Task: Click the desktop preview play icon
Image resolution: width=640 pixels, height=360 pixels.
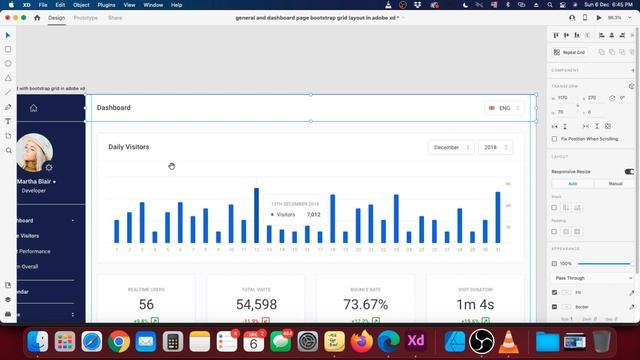Action: [x=599, y=18]
